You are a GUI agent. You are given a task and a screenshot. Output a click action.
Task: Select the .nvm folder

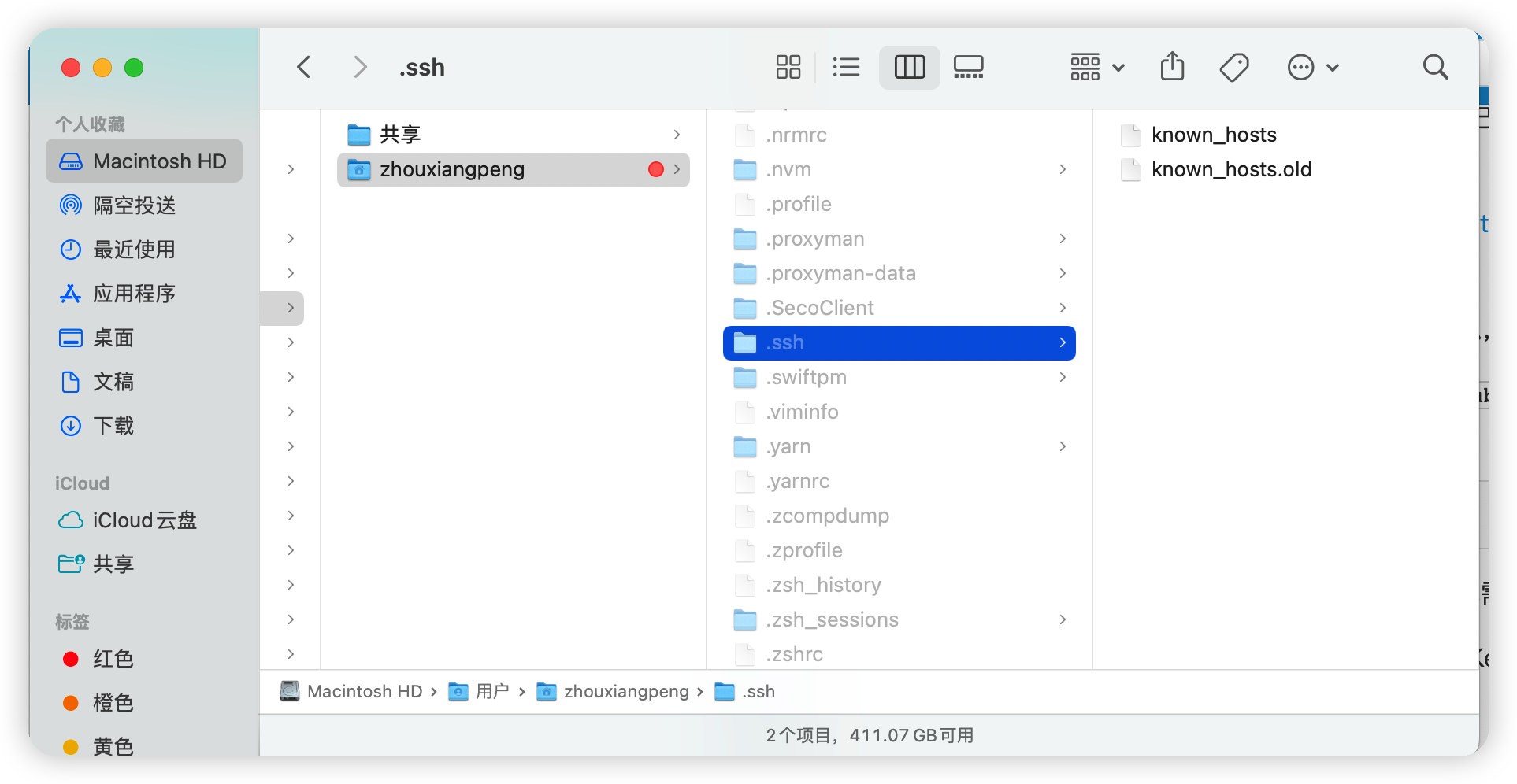point(899,169)
